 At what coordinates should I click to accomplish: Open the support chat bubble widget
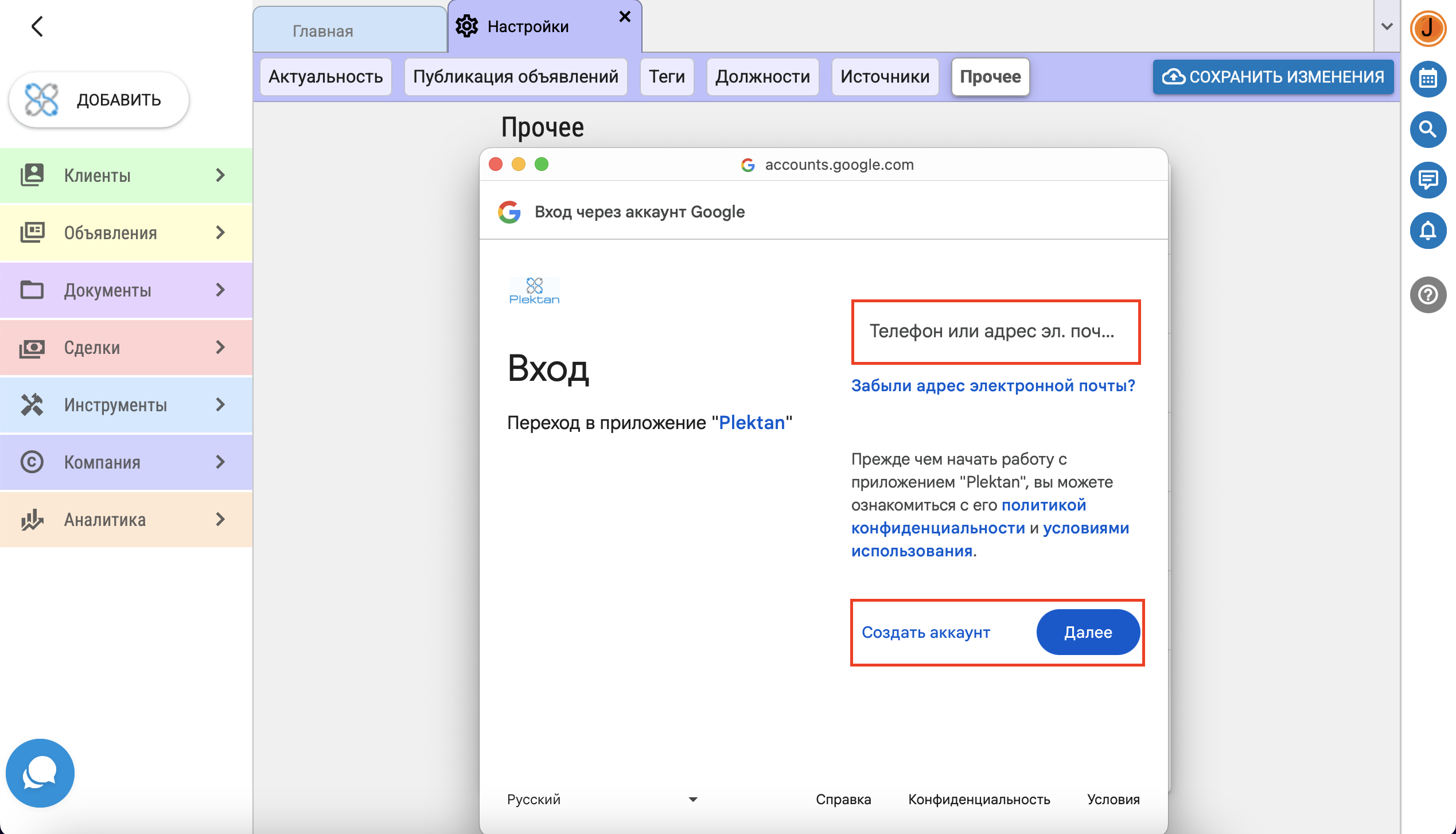(x=40, y=773)
